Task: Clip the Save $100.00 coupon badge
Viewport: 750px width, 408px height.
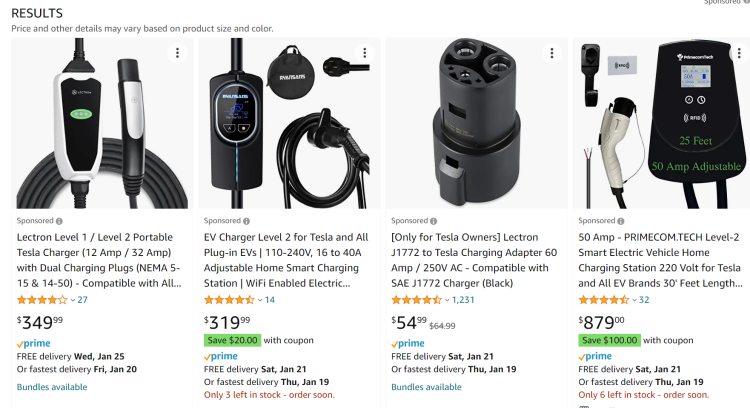Action: coord(609,340)
